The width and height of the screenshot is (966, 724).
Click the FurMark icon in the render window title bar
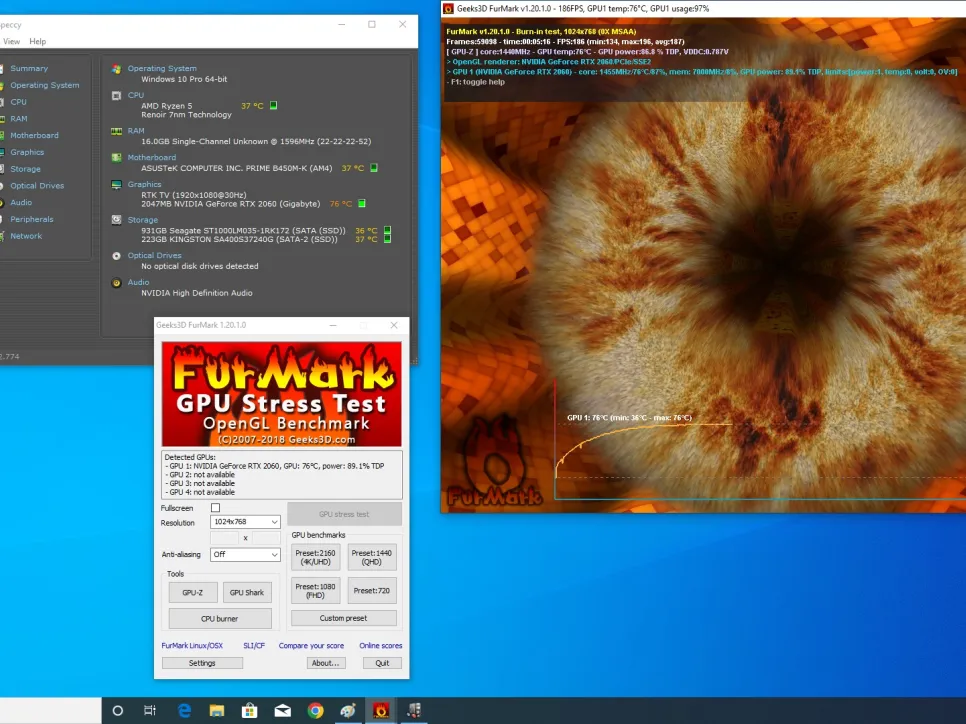click(448, 9)
